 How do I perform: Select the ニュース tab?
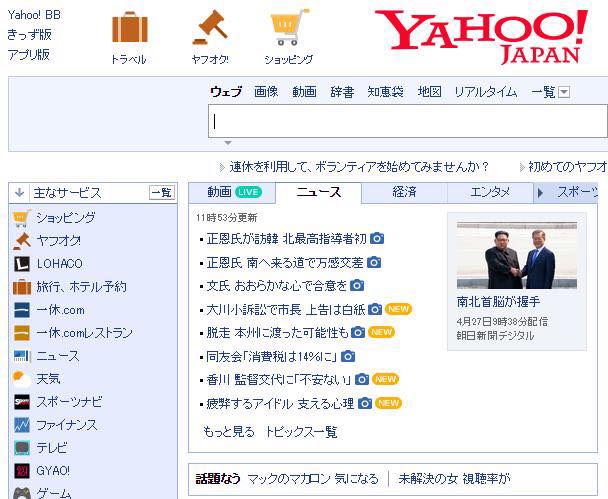tap(318, 192)
